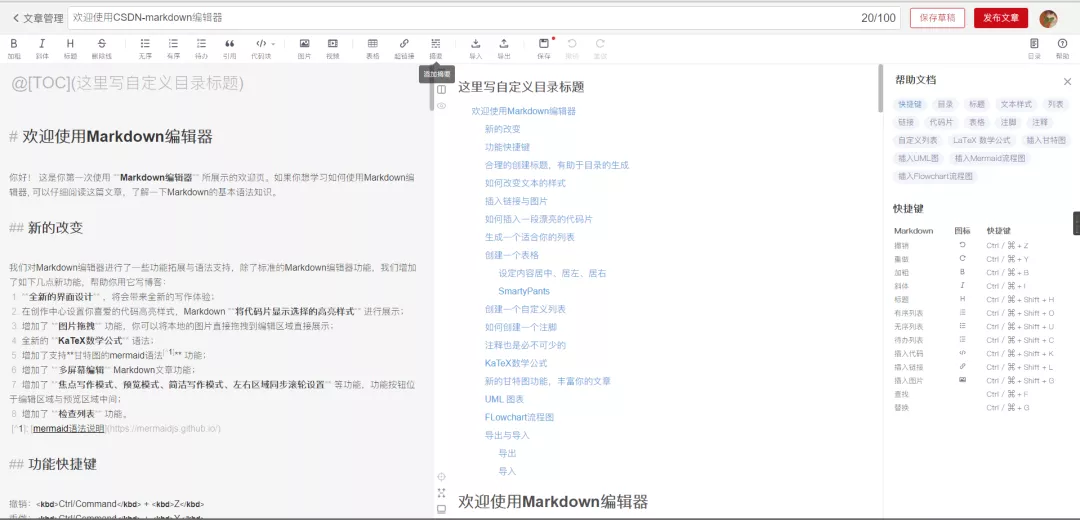The image size is (1080, 520).
Task: Apply strikethrough (删除线) formatting
Action: 102,48
